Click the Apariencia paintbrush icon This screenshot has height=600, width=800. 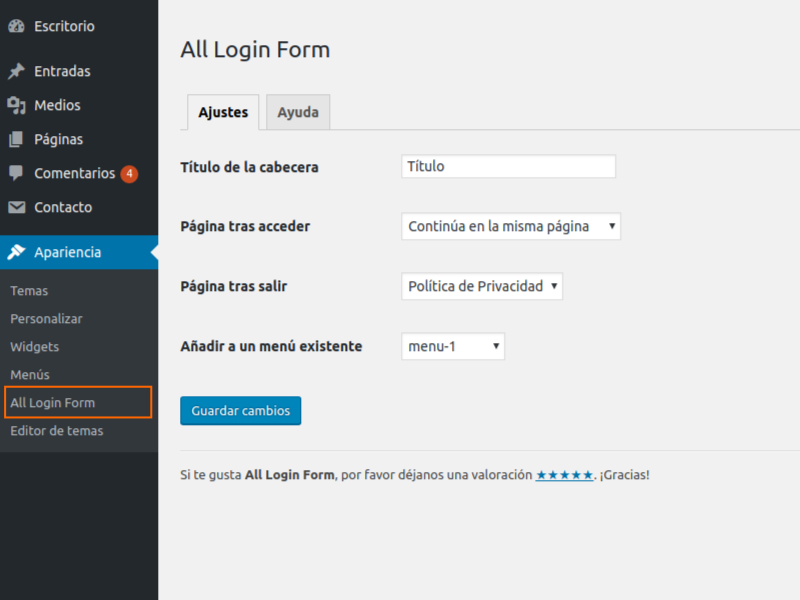coord(16,252)
